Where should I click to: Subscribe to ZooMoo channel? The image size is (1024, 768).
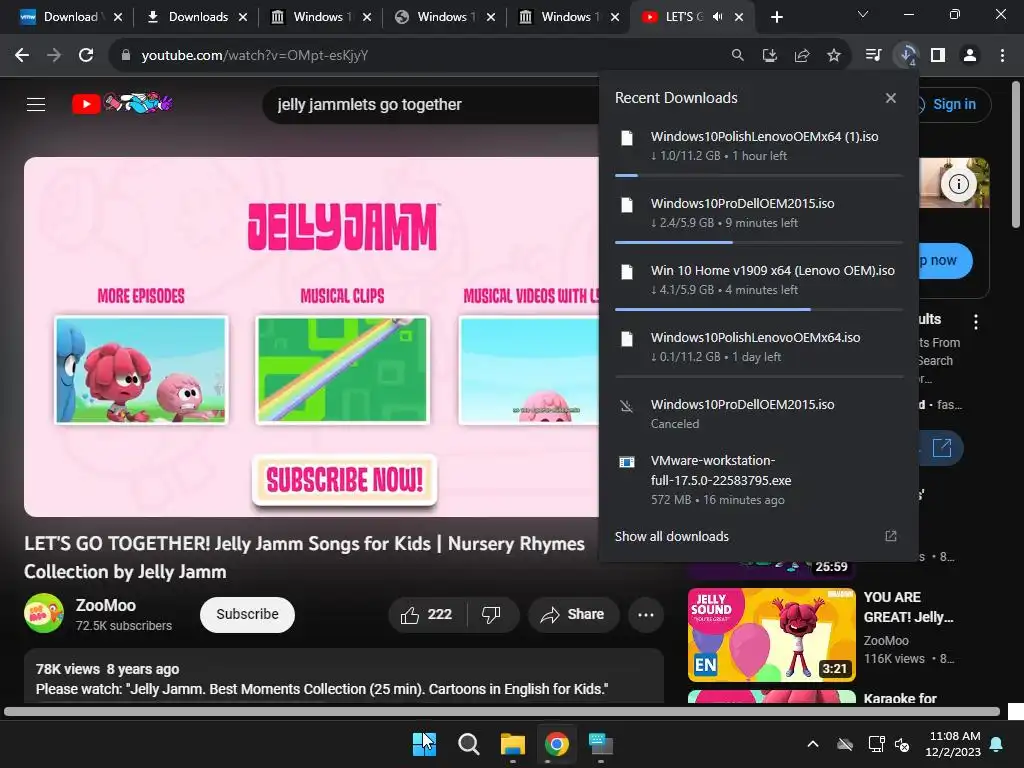click(248, 615)
